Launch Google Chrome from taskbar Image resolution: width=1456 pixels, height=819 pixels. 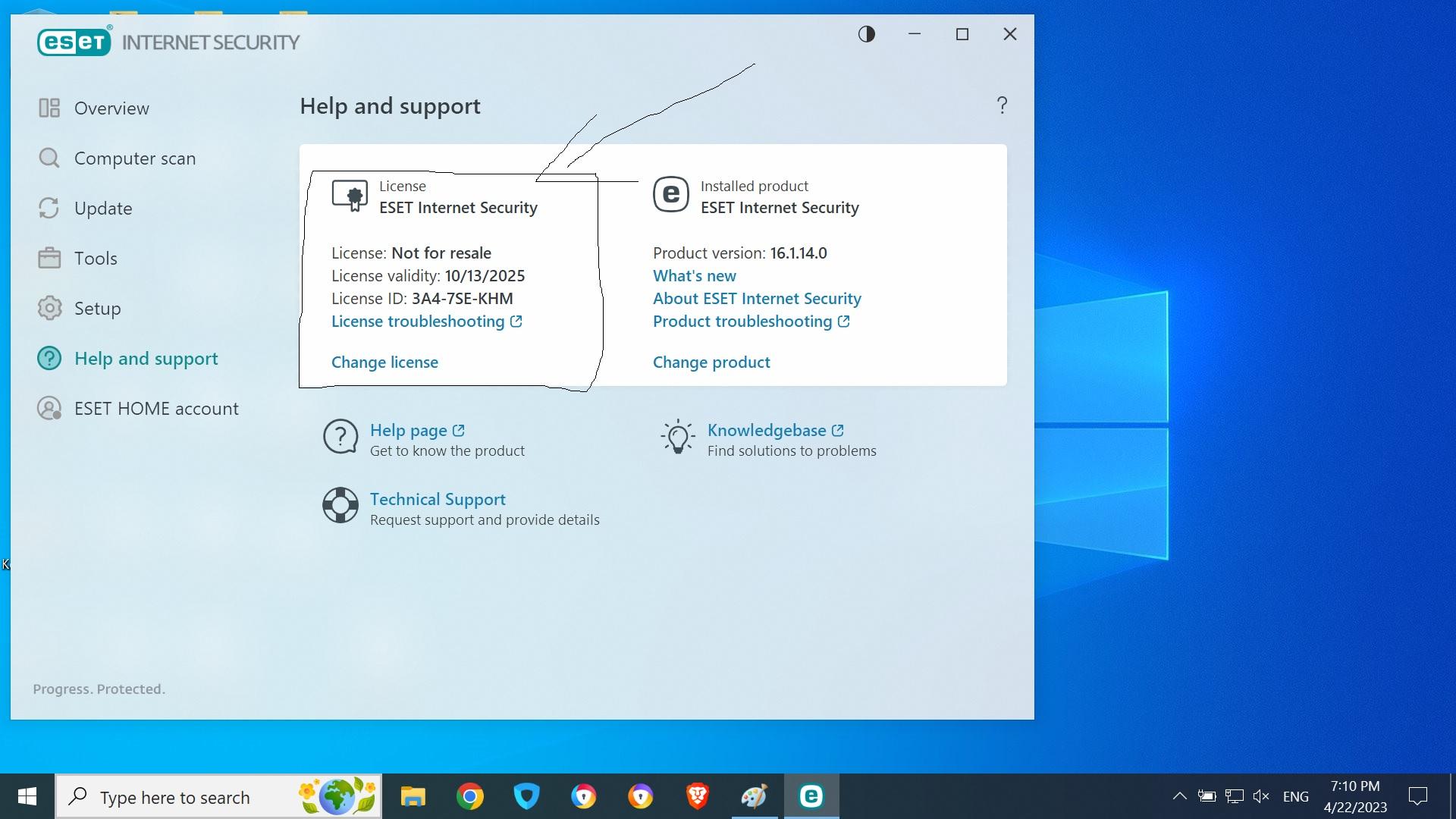pyautogui.click(x=470, y=796)
